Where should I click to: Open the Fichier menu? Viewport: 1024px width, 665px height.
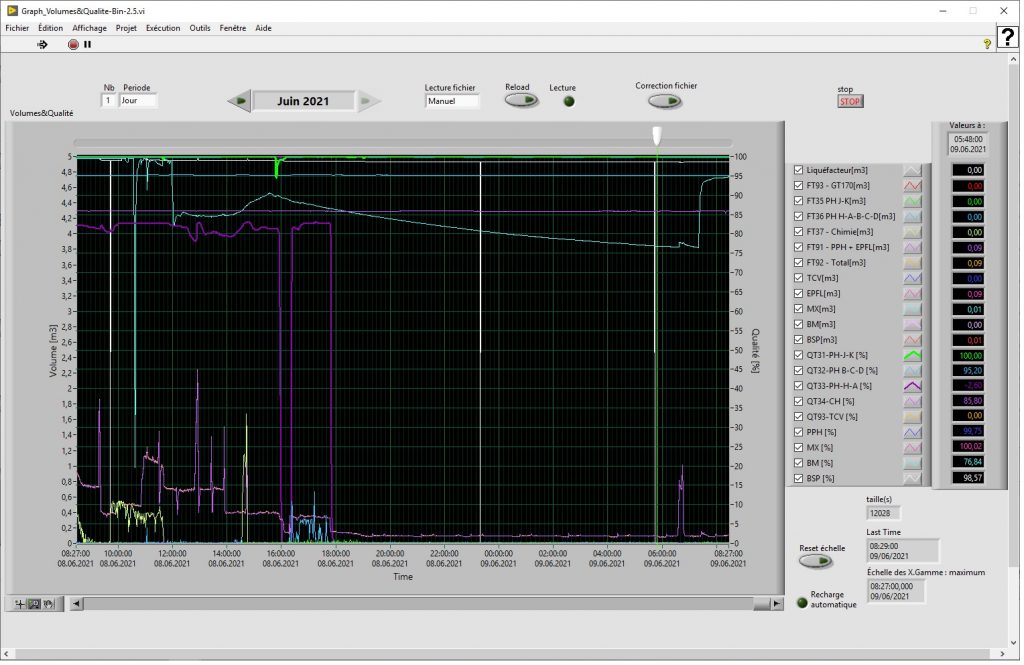point(17,28)
